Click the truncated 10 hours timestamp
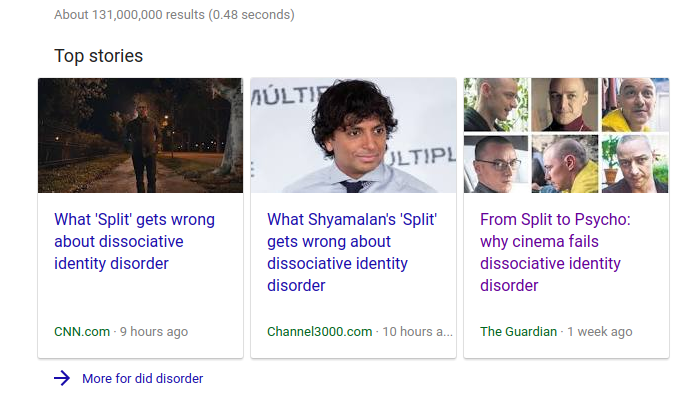The image size is (697, 402). click(418, 332)
